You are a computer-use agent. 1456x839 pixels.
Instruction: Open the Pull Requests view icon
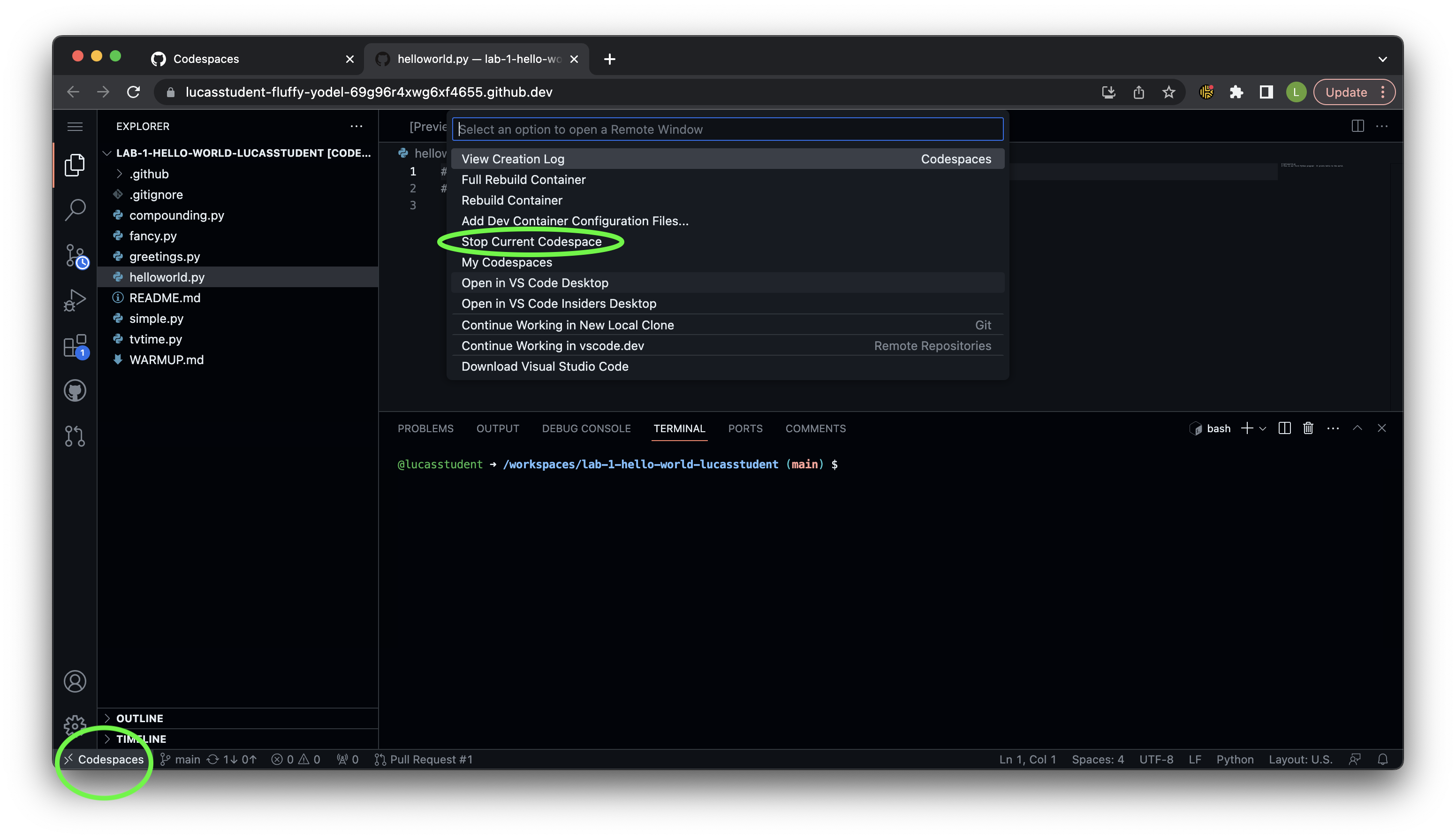click(x=75, y=436)
